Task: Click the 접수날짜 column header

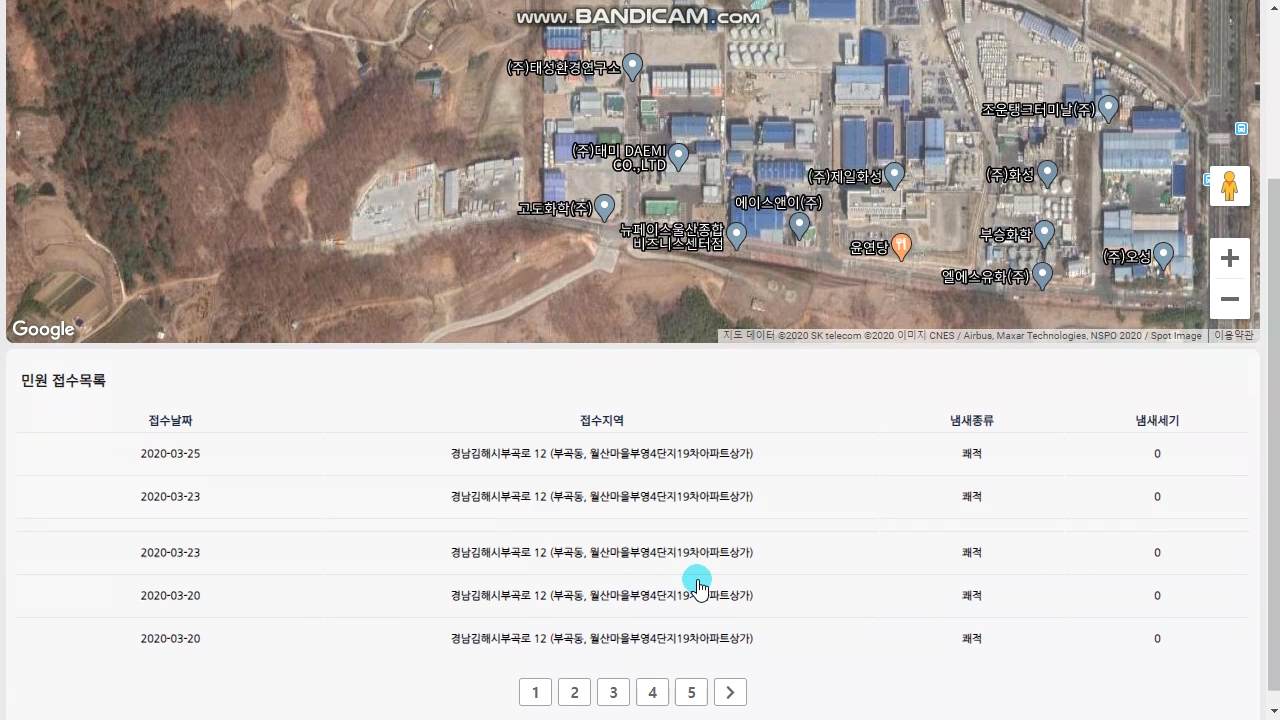Action: 170,421
